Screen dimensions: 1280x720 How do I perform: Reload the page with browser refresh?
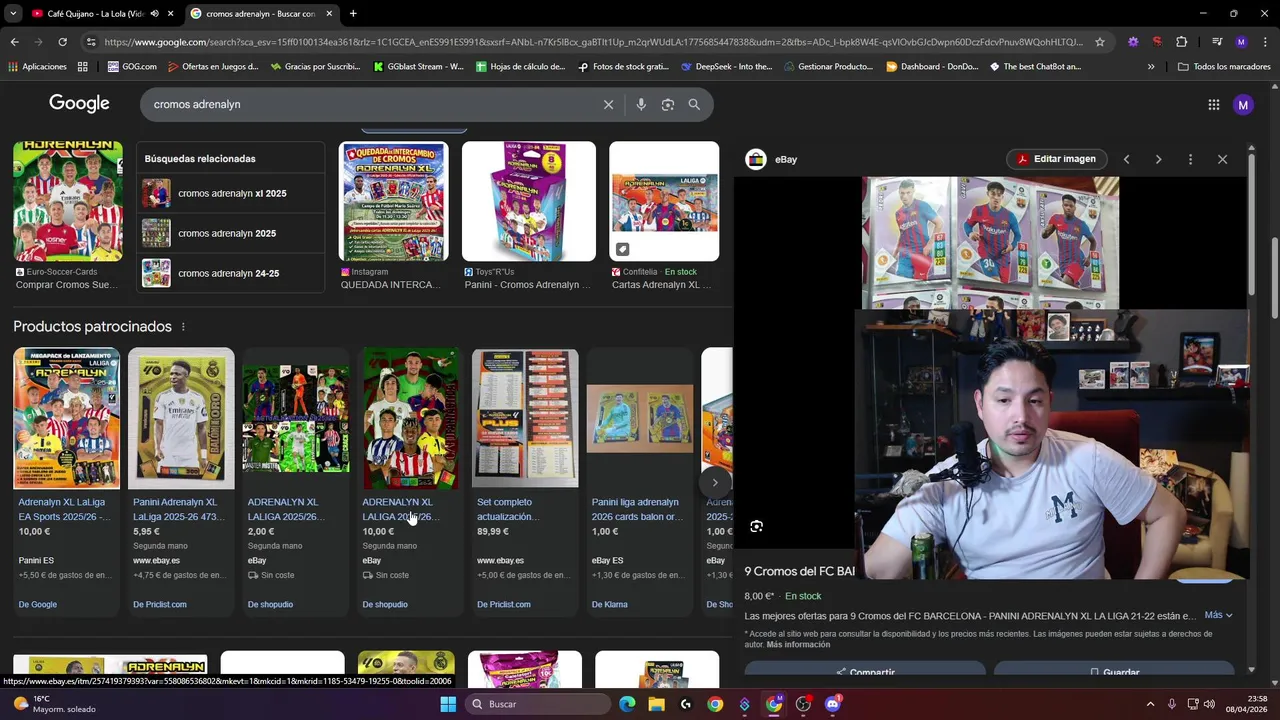(62, 42)
